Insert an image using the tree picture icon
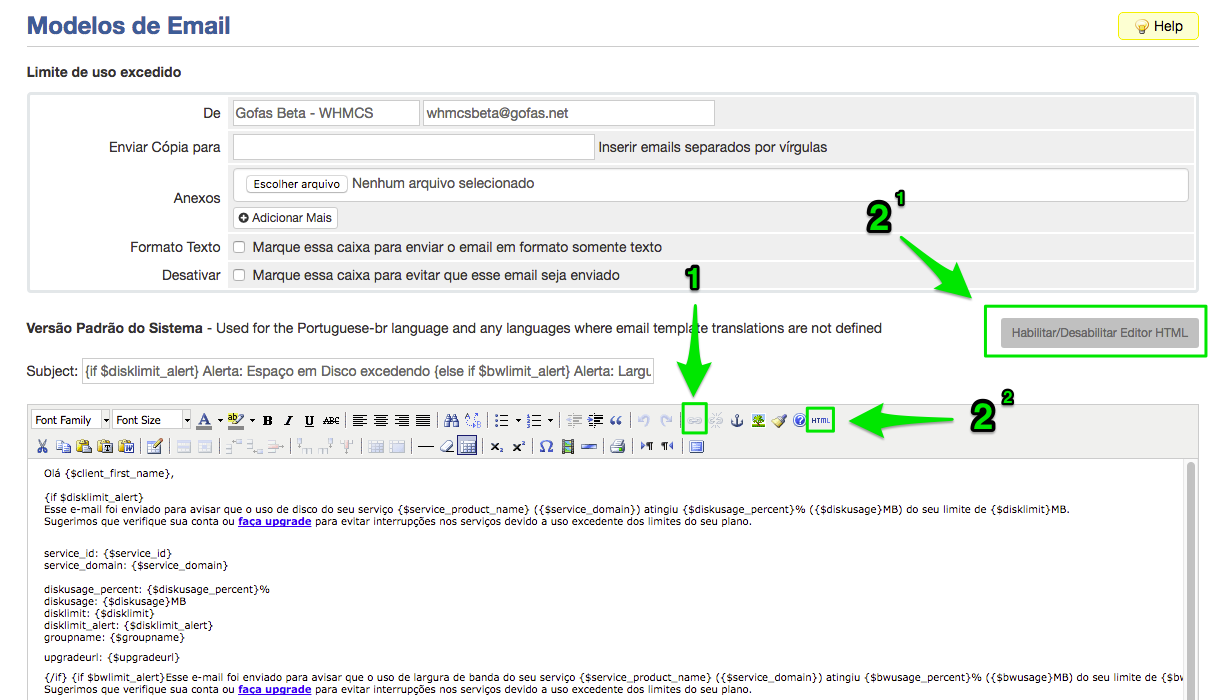This screenshot has height=700, width=1213. [x=758, y=421]
